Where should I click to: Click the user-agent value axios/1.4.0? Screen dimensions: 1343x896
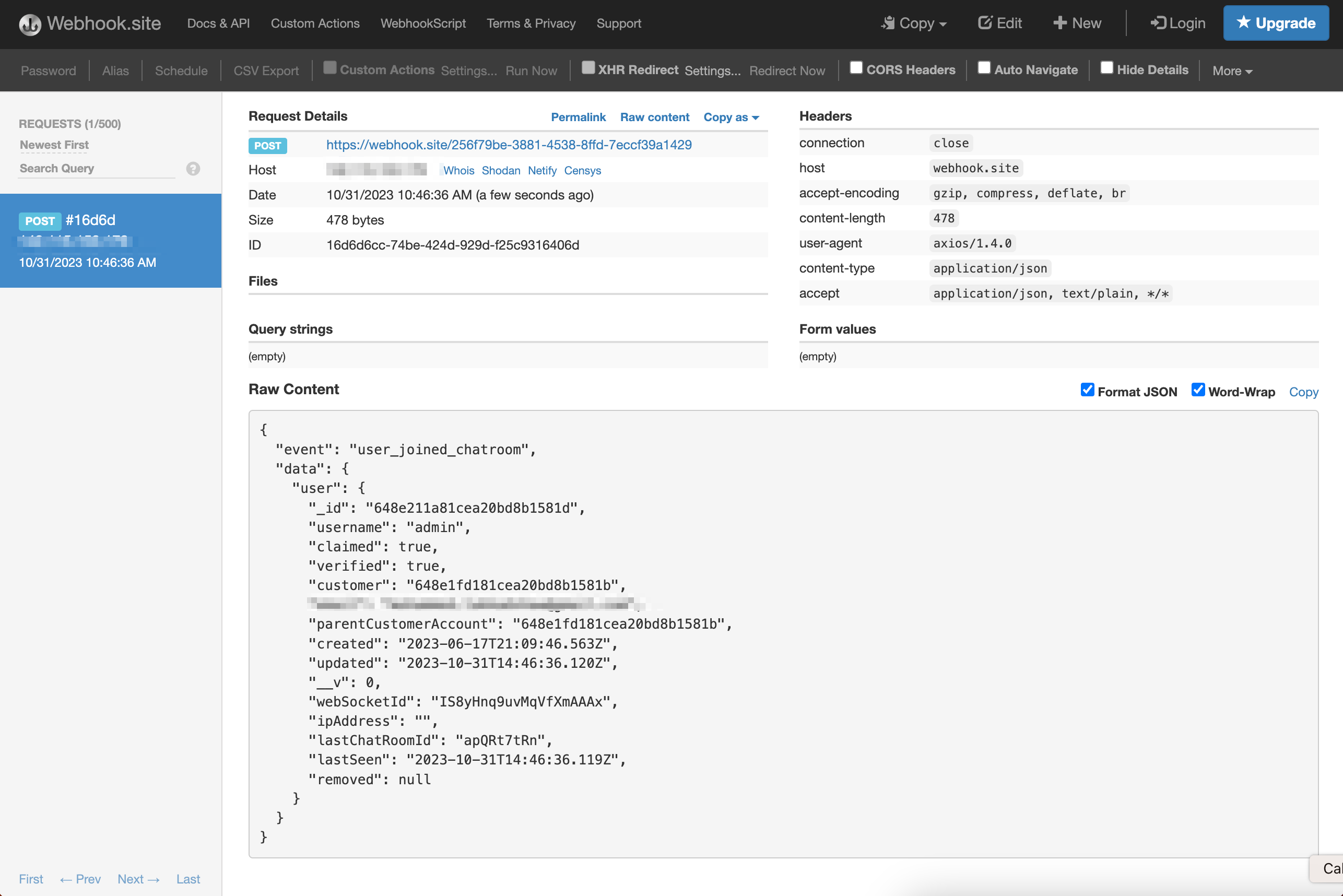point(972,243)
